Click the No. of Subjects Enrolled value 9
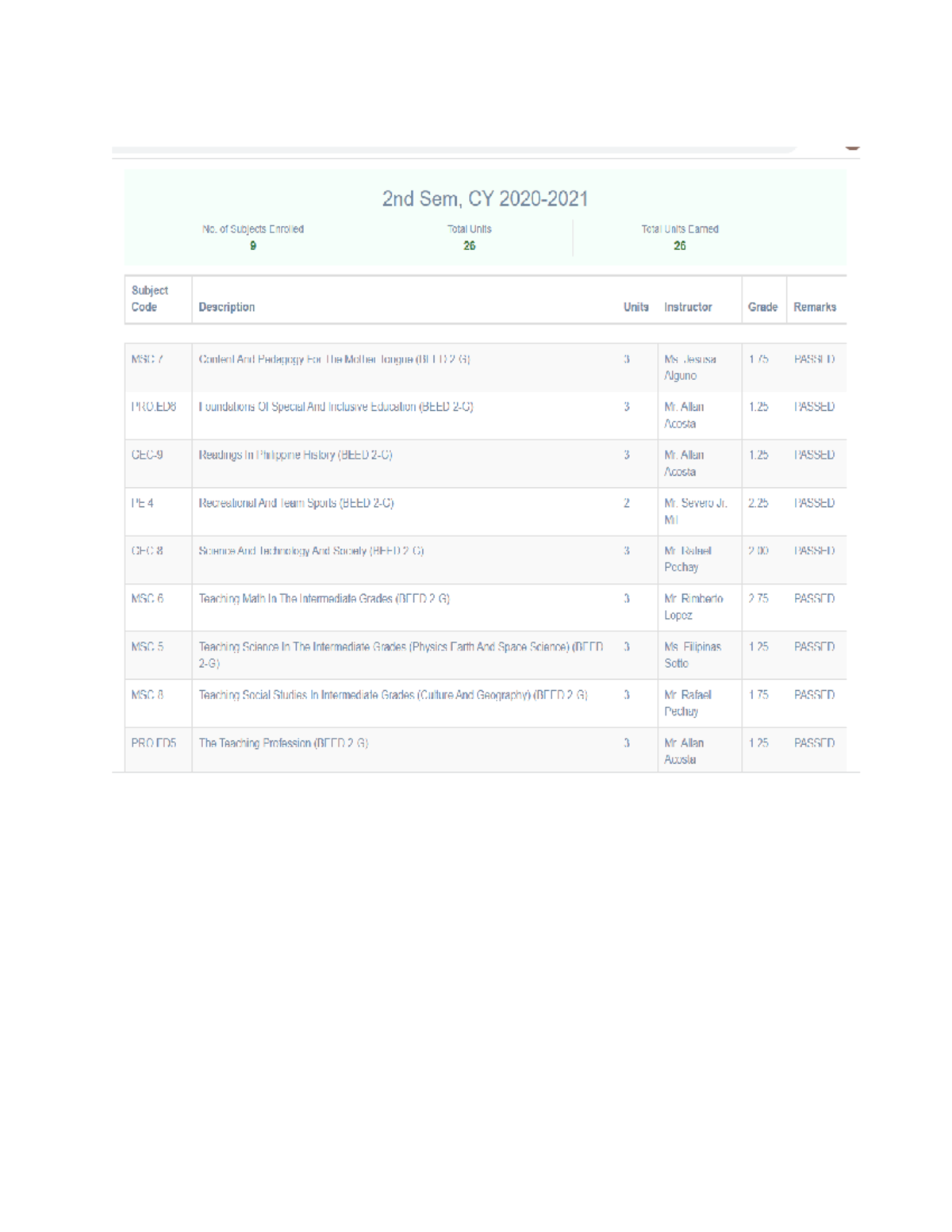 tap(253, 246)
